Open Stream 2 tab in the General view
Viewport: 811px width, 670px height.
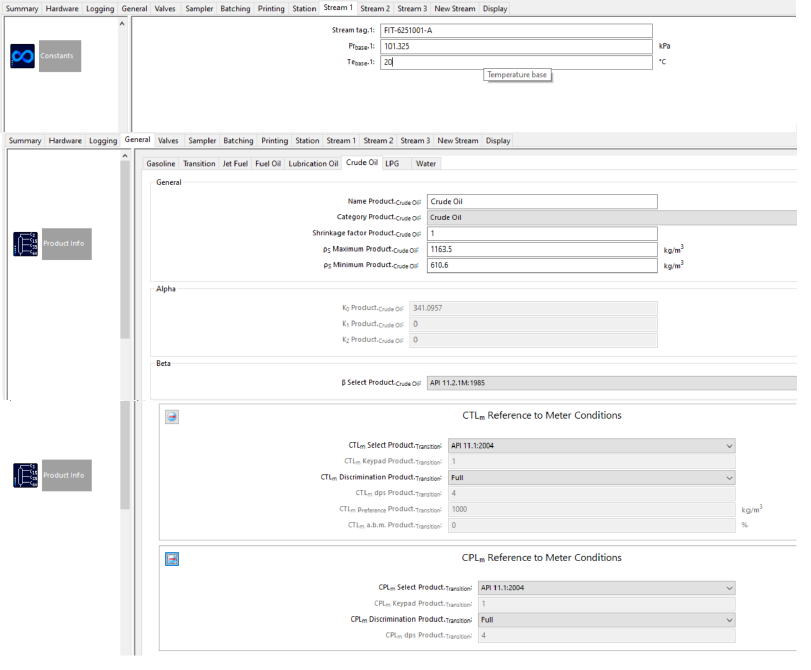(x=378, y=141)
